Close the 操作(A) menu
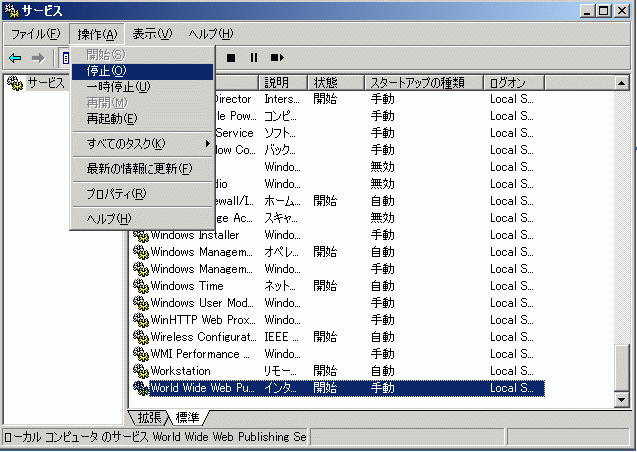 [97, 35]
